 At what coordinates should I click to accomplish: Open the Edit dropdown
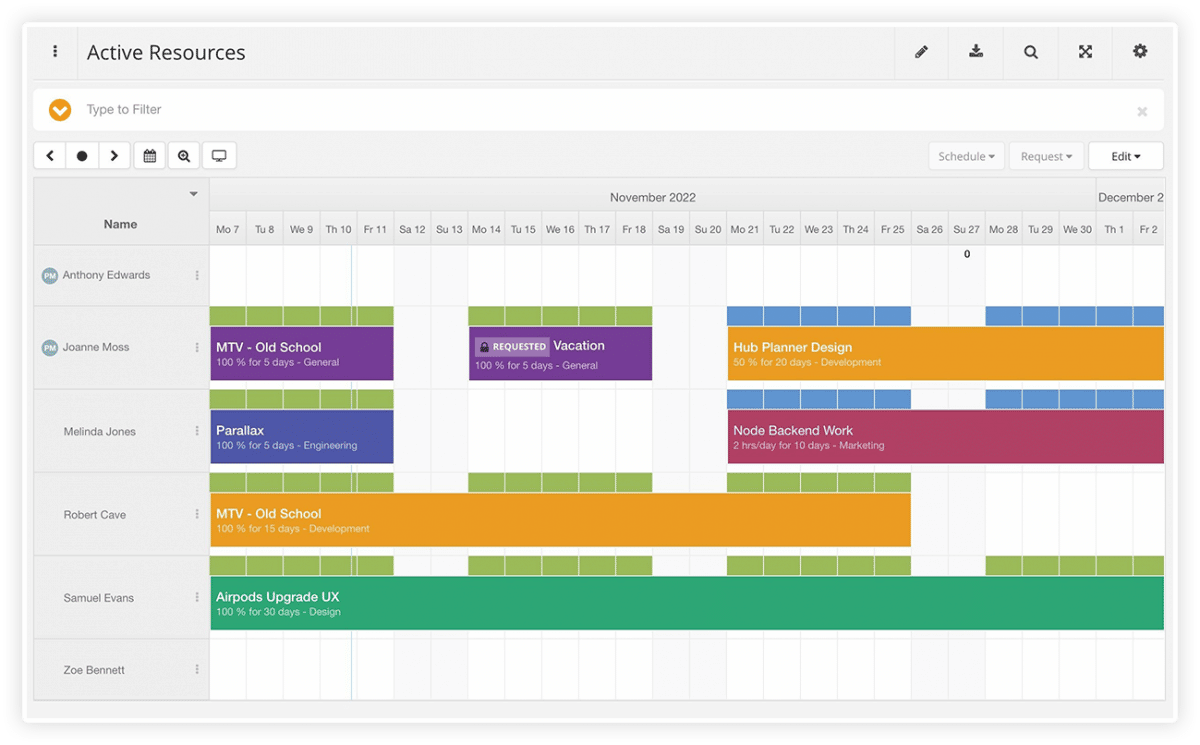click(x=1125, y=156)
